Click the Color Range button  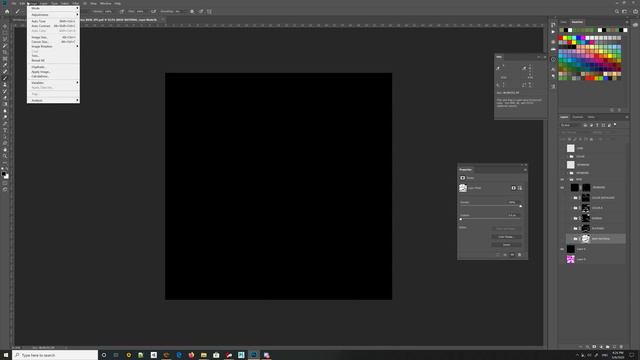506,237
